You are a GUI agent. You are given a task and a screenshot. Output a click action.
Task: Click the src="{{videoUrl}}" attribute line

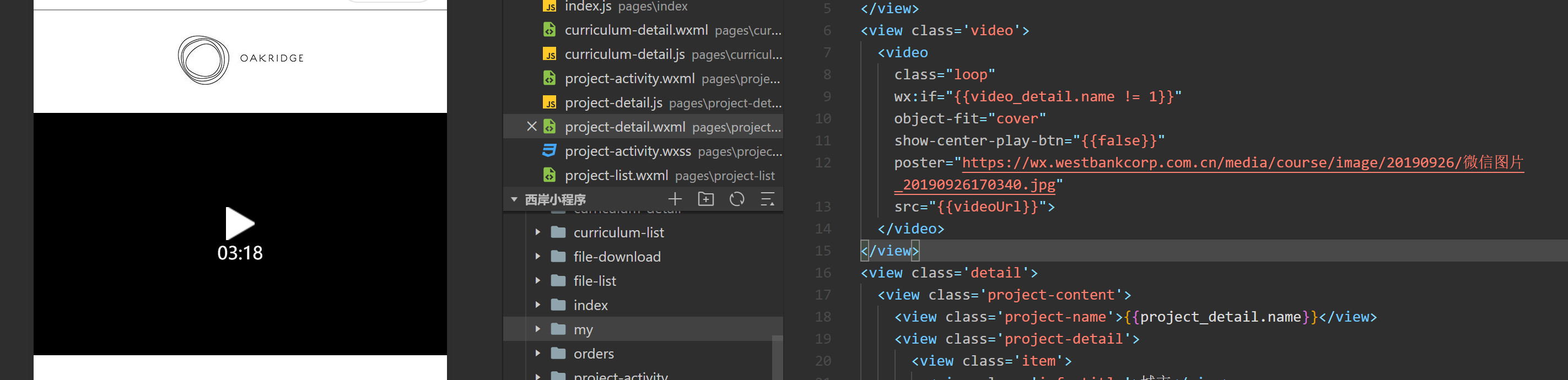pos(974,207)
